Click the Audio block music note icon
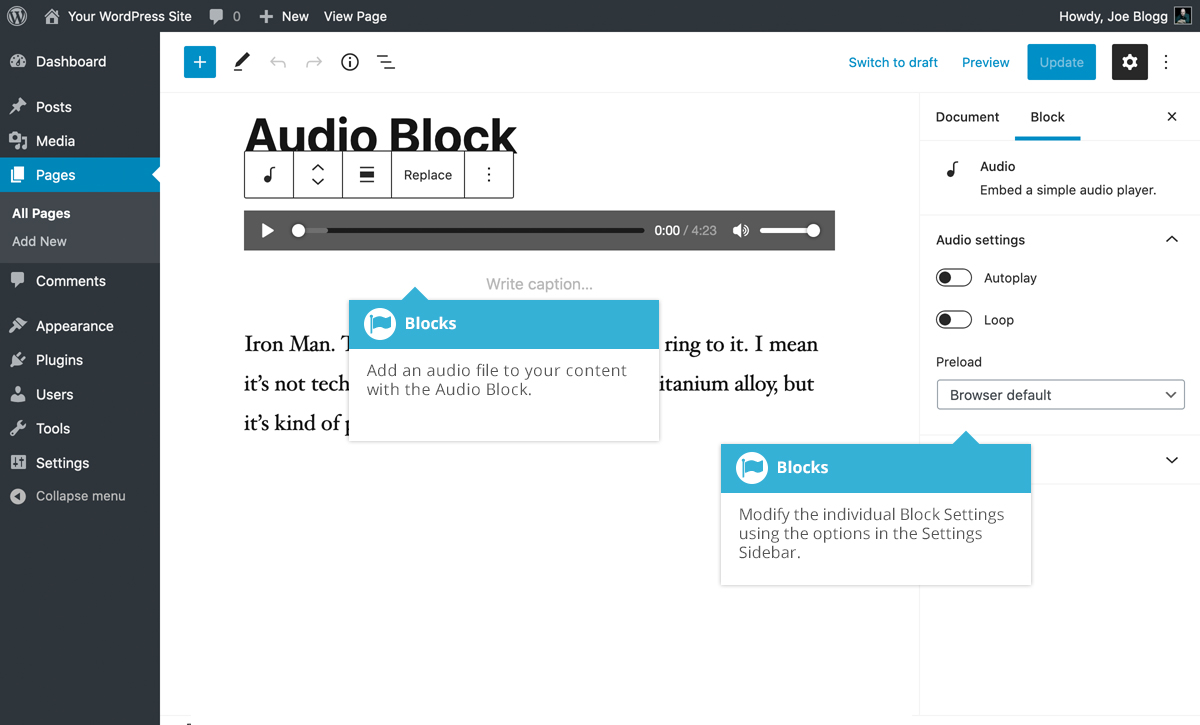 tap(268, 174)
